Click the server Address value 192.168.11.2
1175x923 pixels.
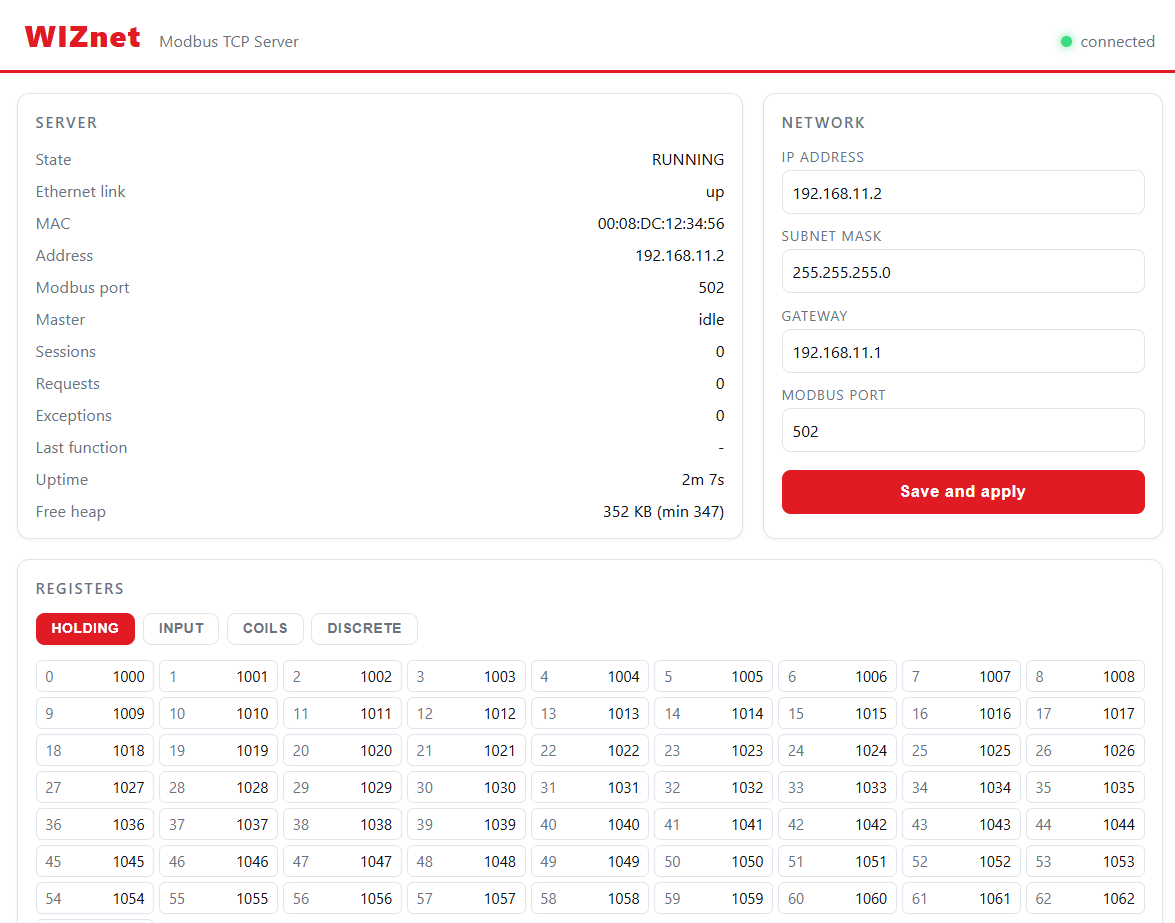680,255
